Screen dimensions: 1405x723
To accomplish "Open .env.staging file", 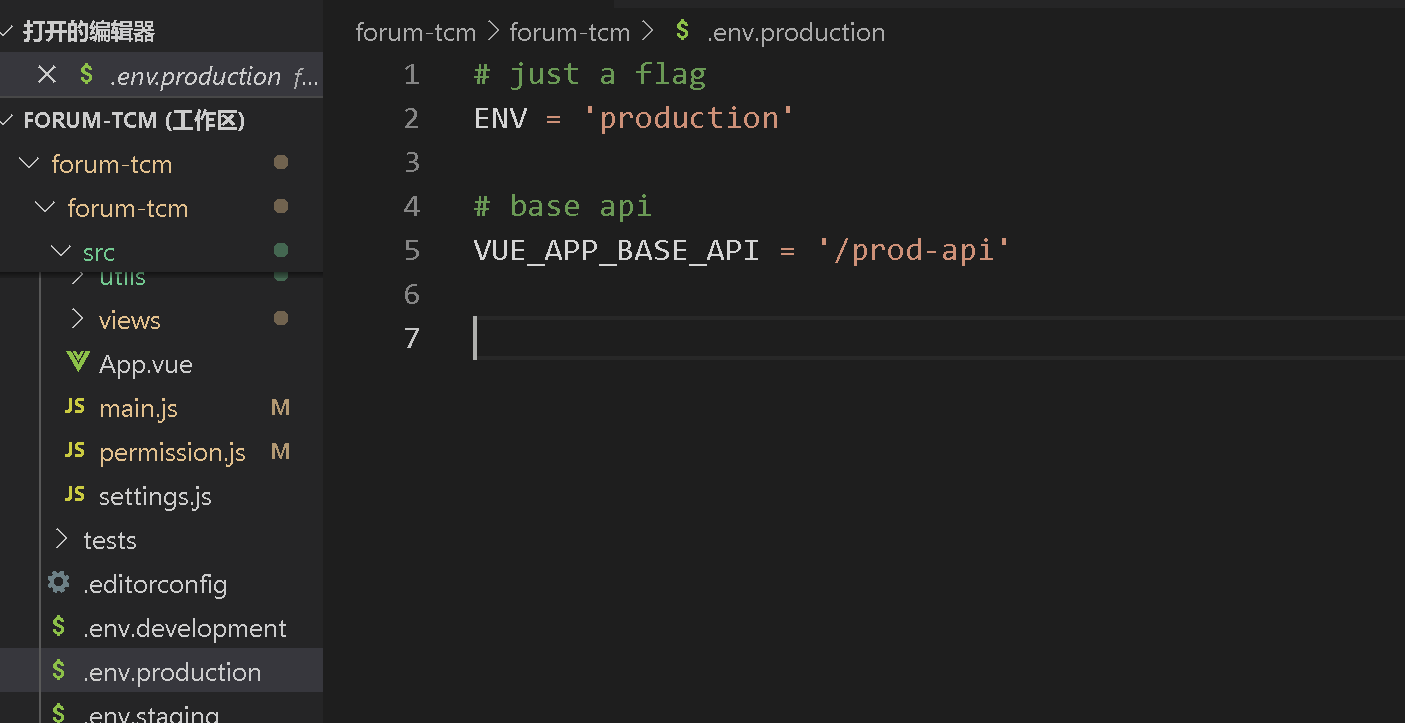I will click(x=151, y=714).
